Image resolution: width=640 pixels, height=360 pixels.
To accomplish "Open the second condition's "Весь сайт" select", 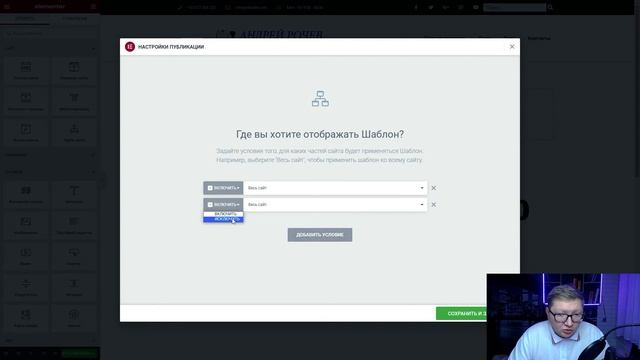I will coord(335,204).
